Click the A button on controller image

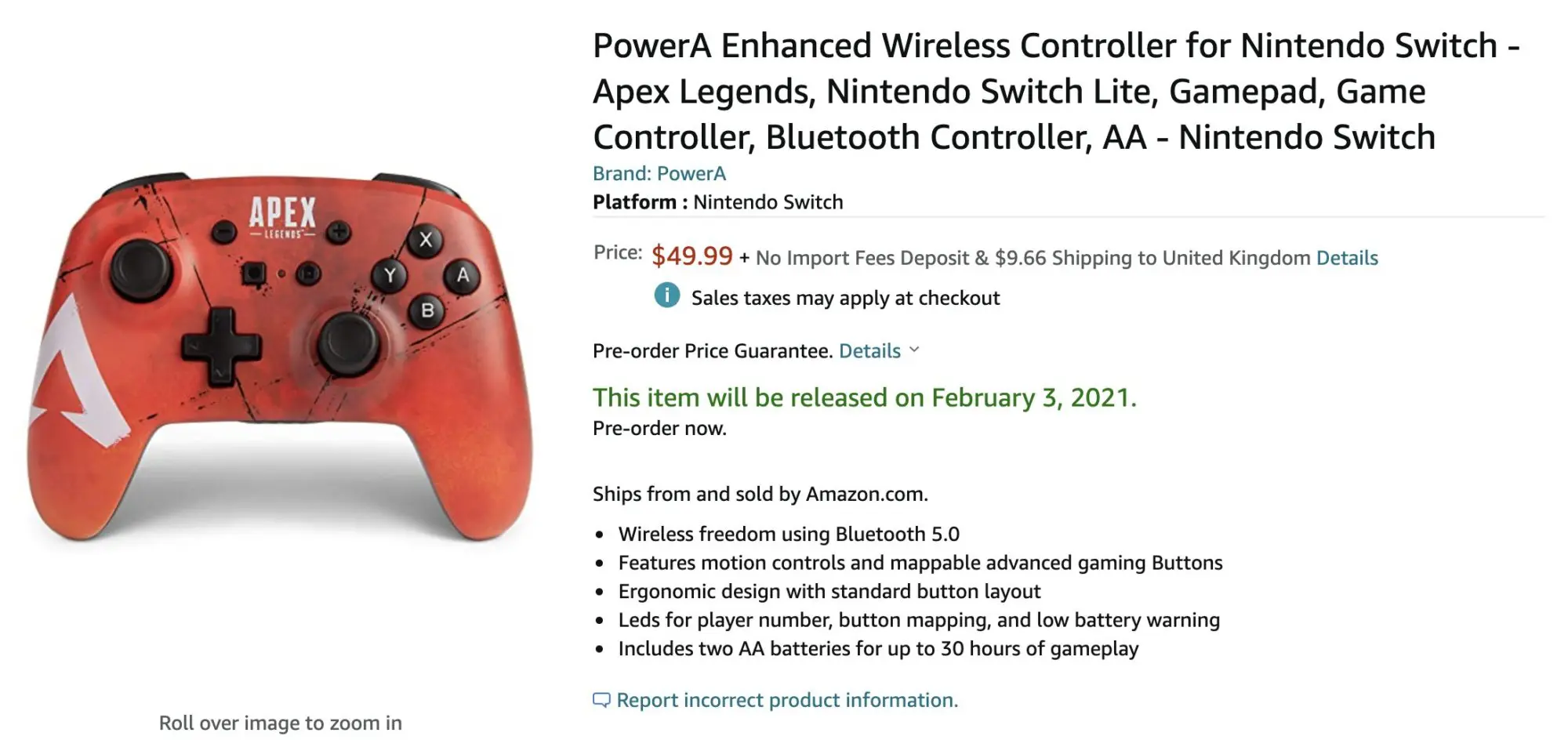463,275
